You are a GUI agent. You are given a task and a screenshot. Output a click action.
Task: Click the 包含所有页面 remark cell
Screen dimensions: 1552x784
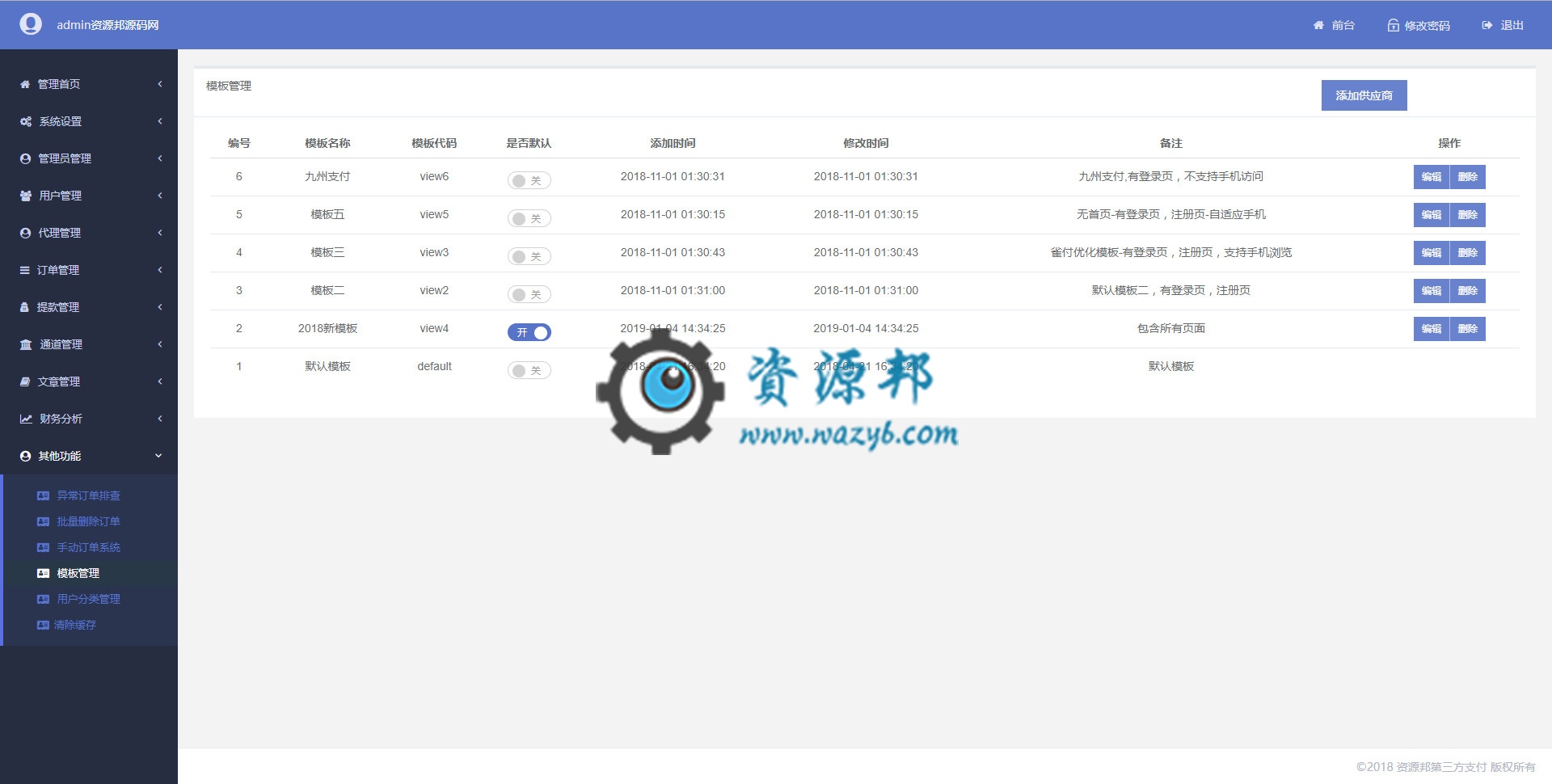point(1170,328)
